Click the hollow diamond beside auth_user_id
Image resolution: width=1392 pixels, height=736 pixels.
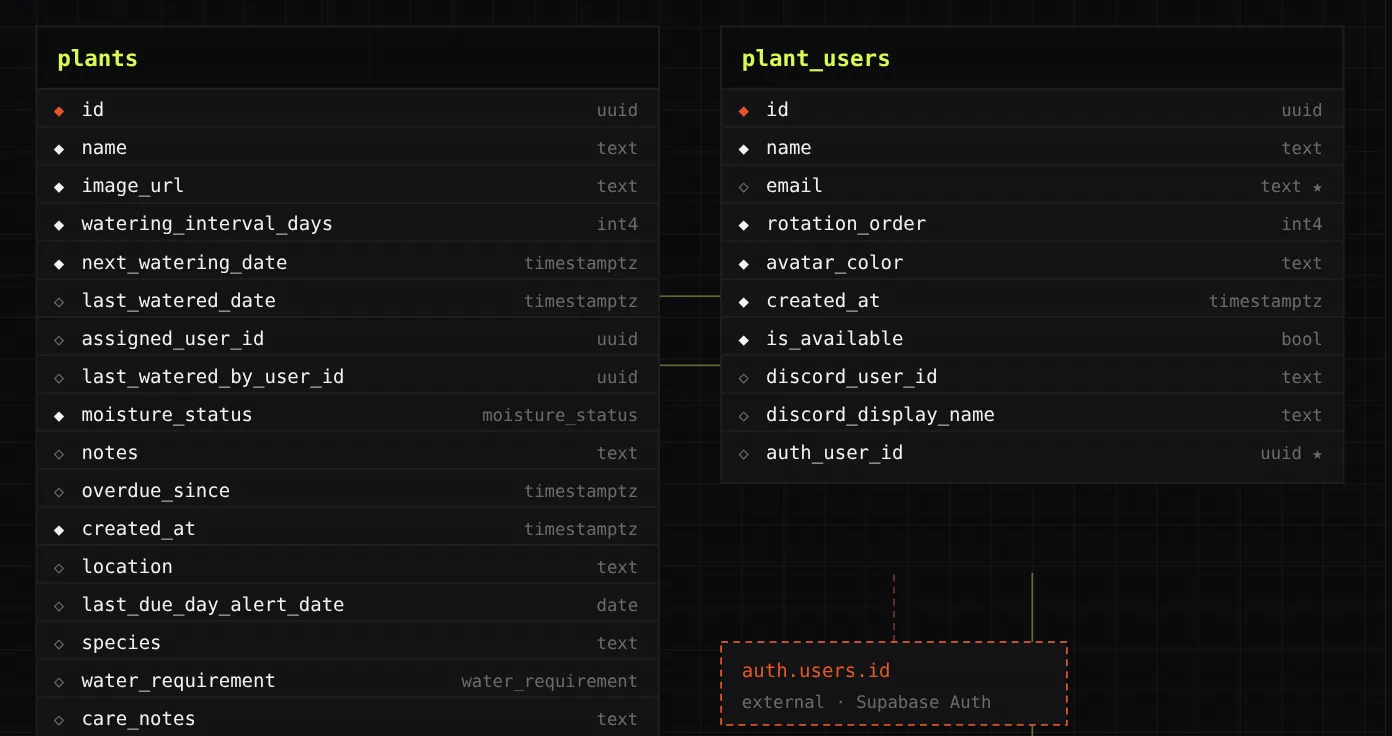[743, 453]
